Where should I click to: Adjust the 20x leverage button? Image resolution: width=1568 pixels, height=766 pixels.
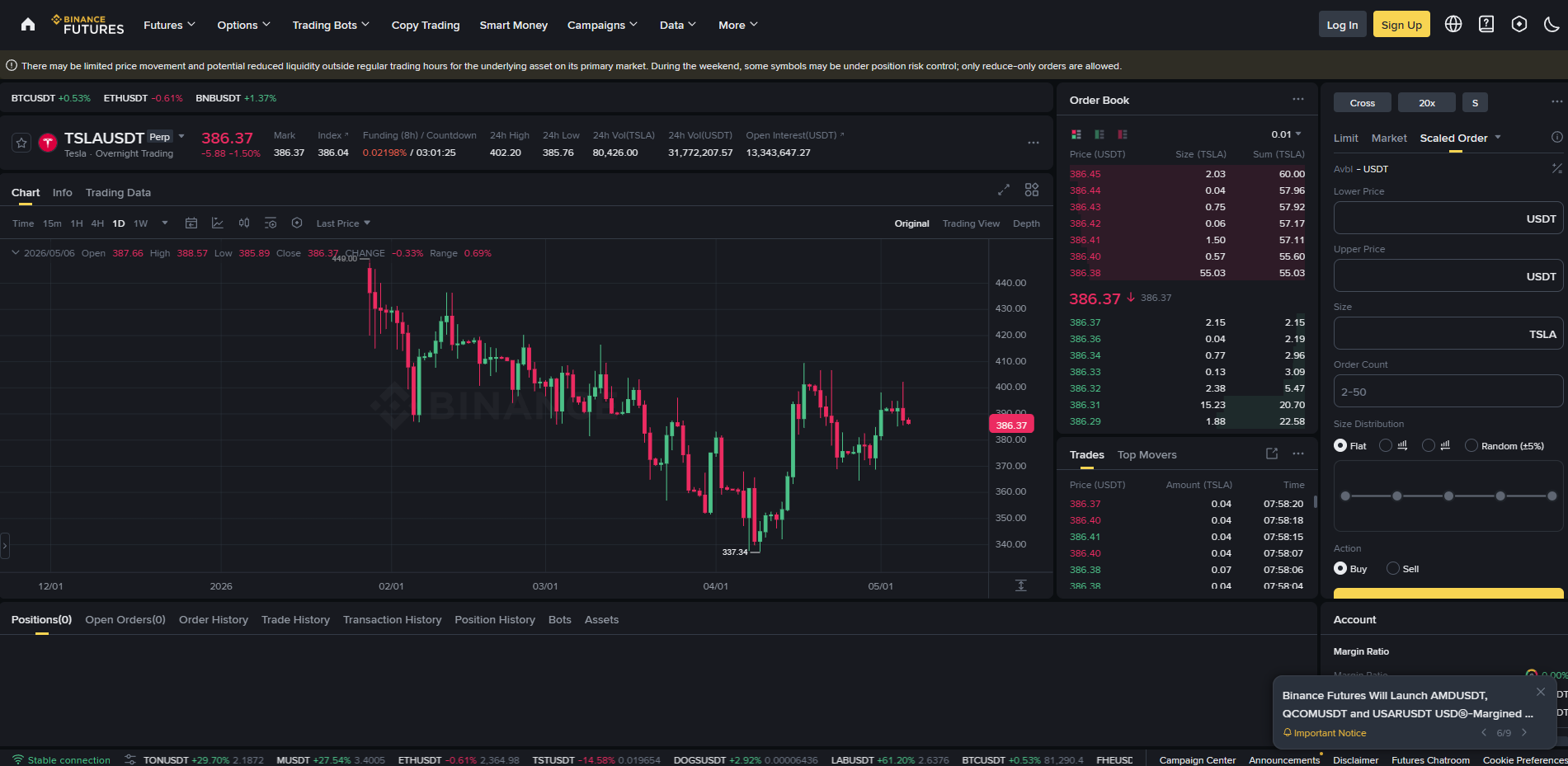point(1427,102)
